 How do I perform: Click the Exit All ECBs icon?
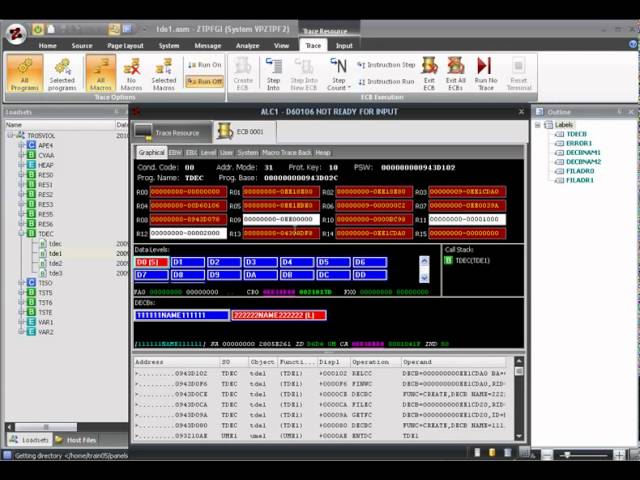tap(456, 73)
